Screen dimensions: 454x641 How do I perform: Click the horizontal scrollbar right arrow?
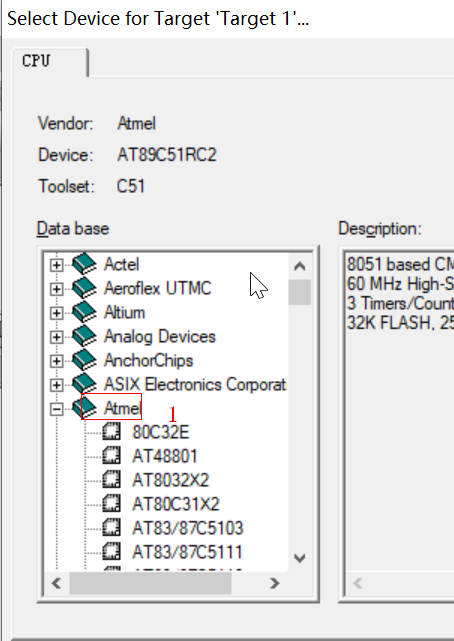click(x=275, y=583)
